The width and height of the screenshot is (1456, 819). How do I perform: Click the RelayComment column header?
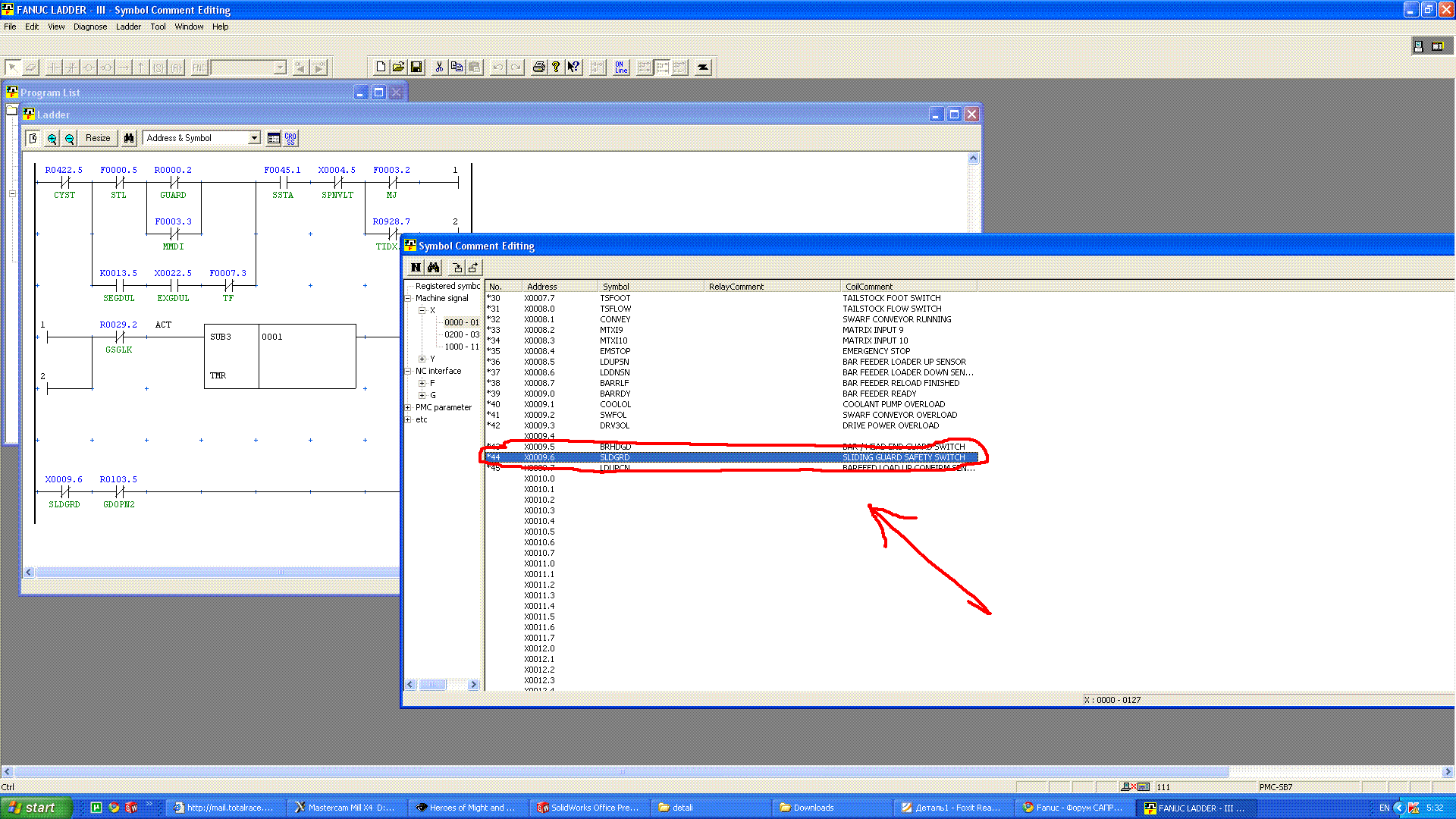(772, 287)
